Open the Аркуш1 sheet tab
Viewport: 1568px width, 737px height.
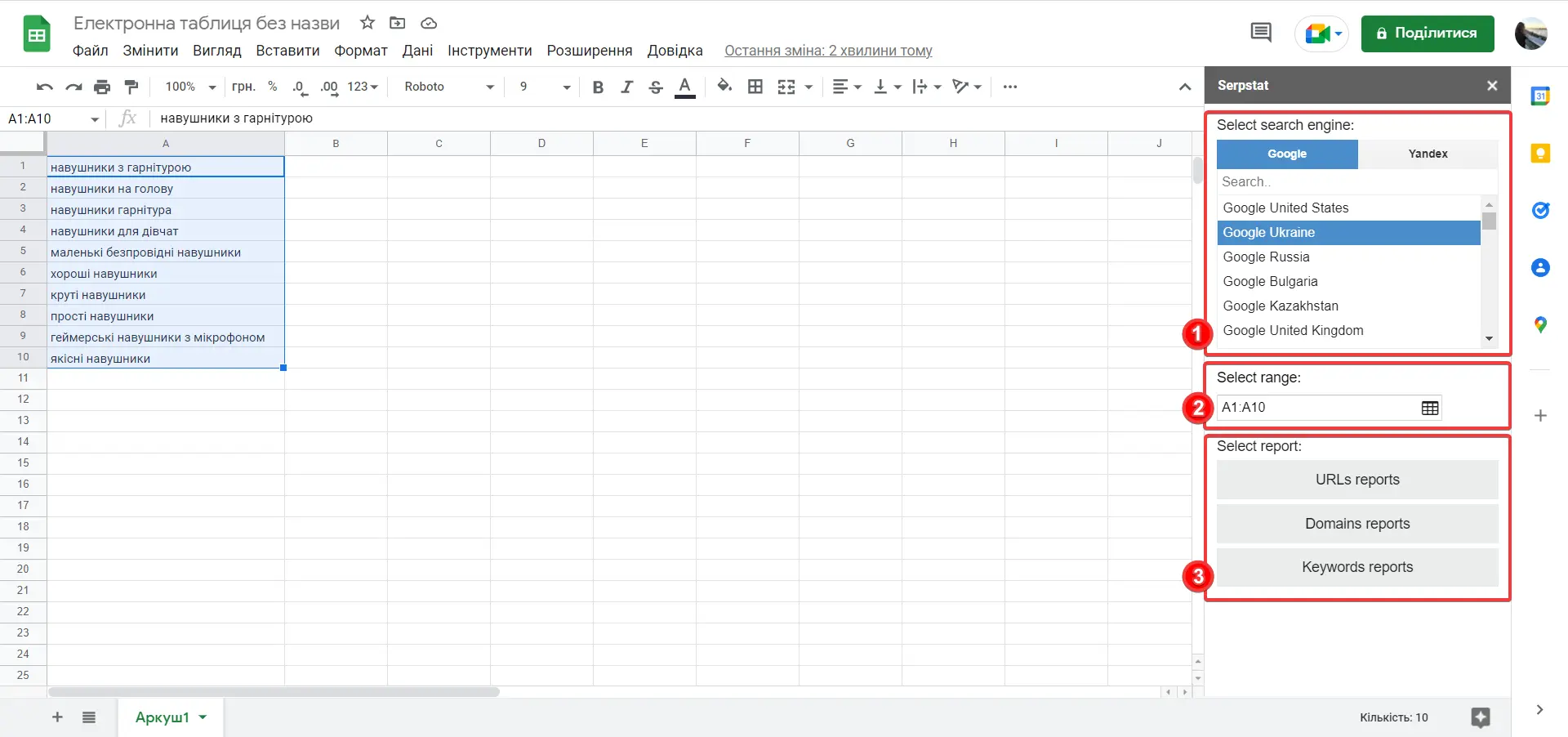pyautogui.click(x=171, y=717)
